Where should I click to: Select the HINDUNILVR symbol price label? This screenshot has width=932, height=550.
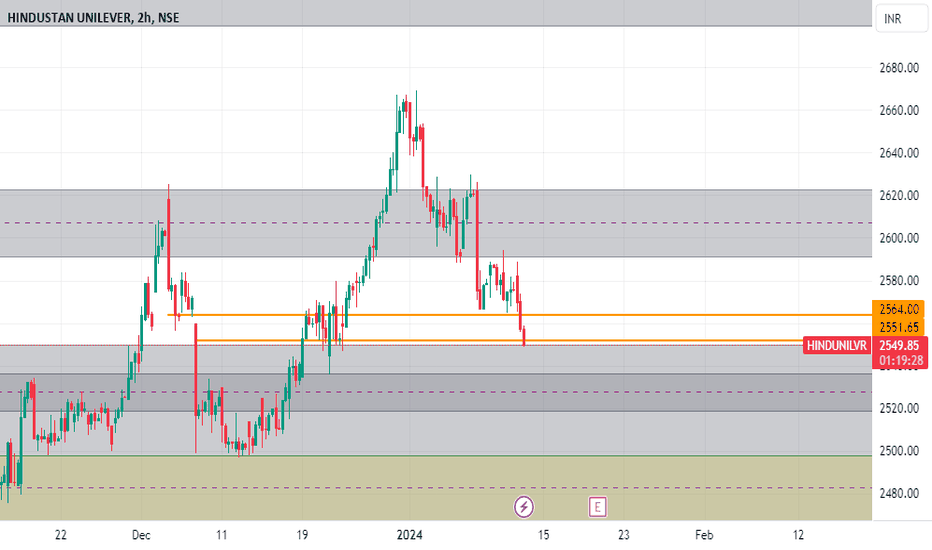point(836,345)
